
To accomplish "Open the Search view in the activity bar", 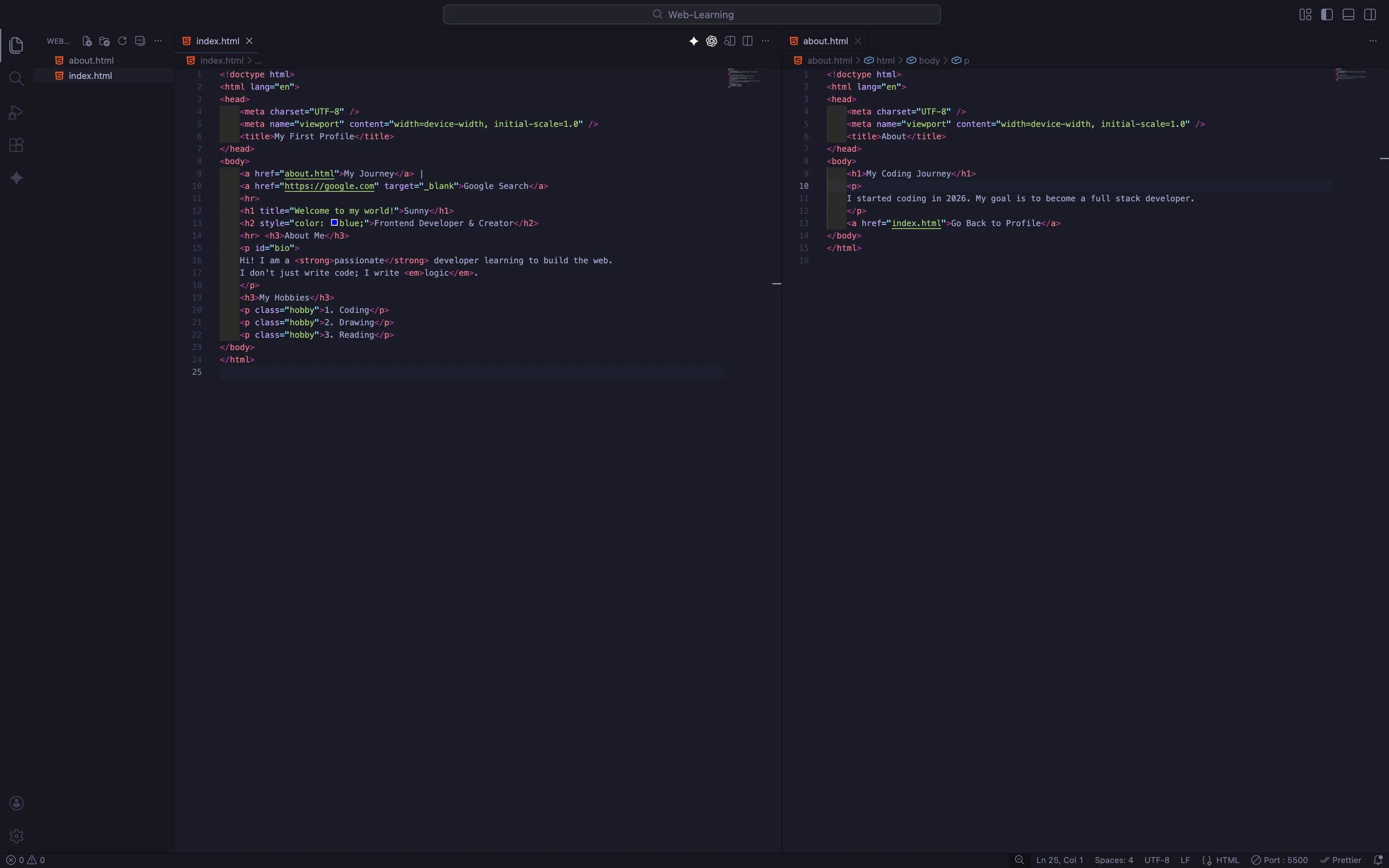I will [16, 78].
